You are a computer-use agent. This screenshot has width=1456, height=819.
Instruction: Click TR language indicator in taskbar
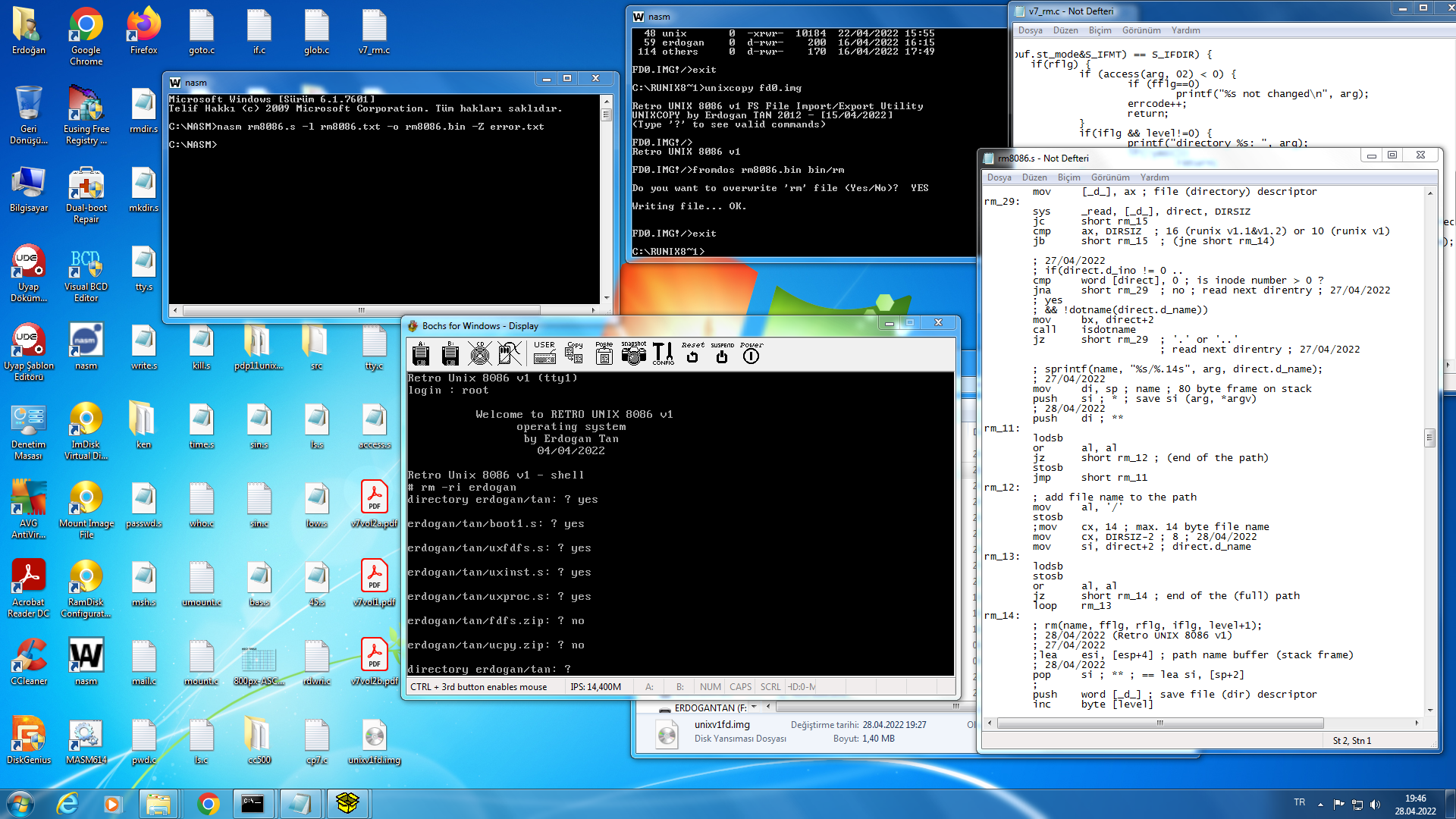(x=1300, y=802)
